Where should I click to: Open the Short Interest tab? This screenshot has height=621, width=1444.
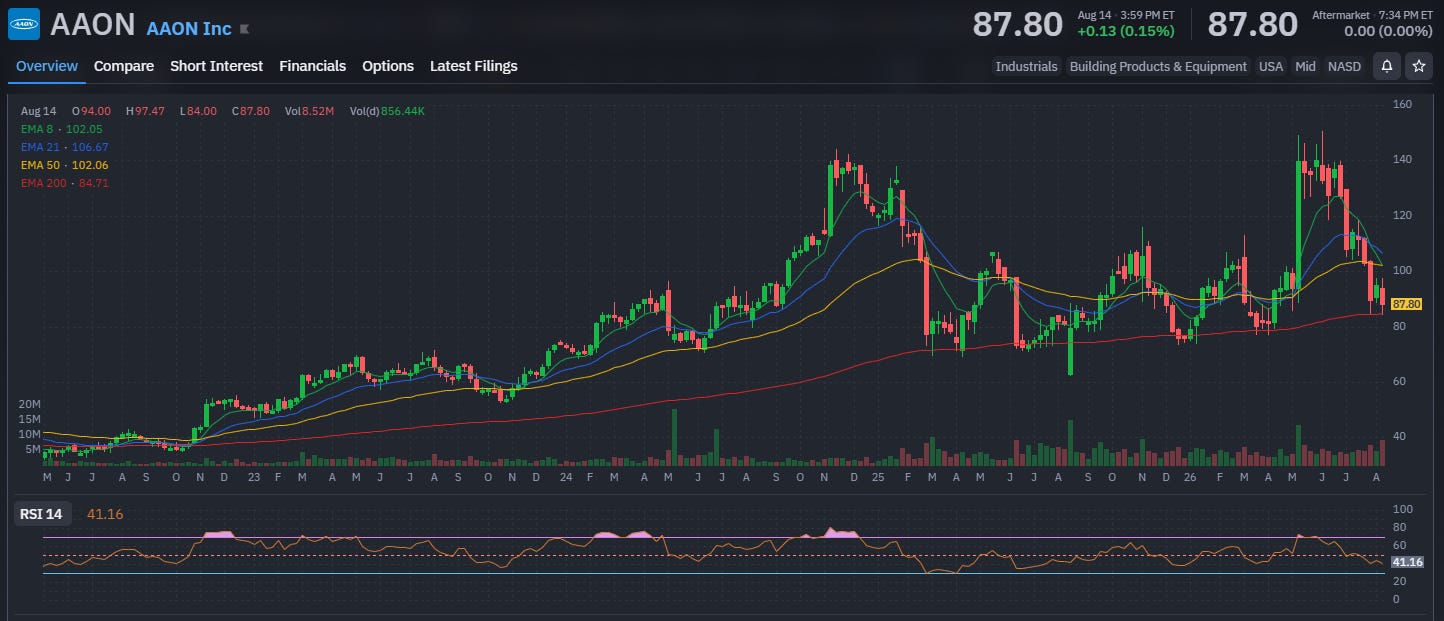click(216, 66)
